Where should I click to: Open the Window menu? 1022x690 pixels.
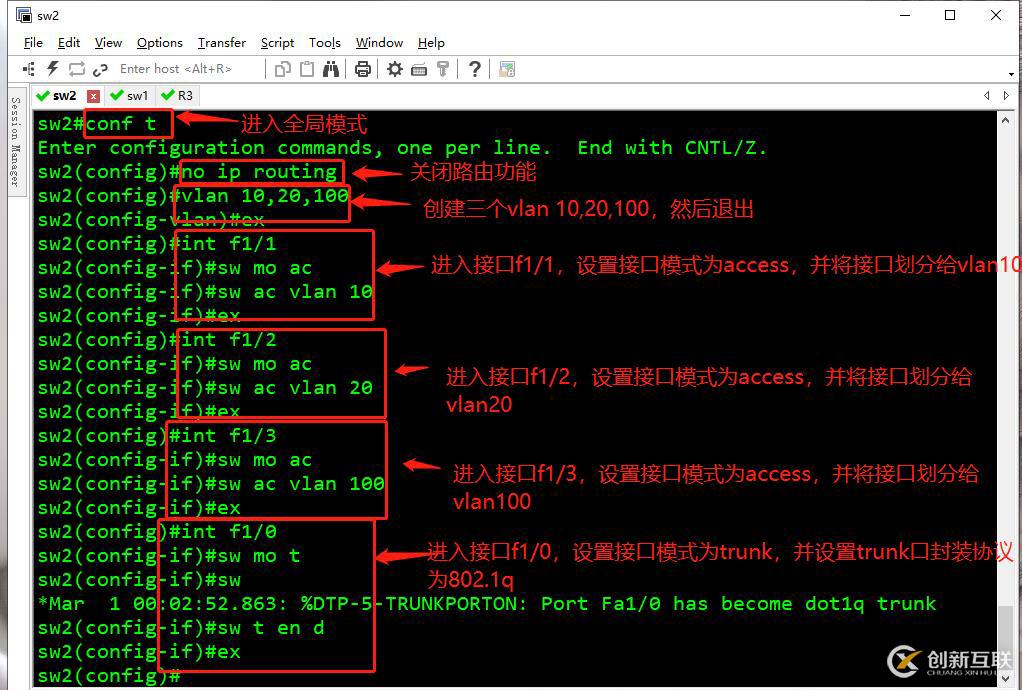click(379, 42)
